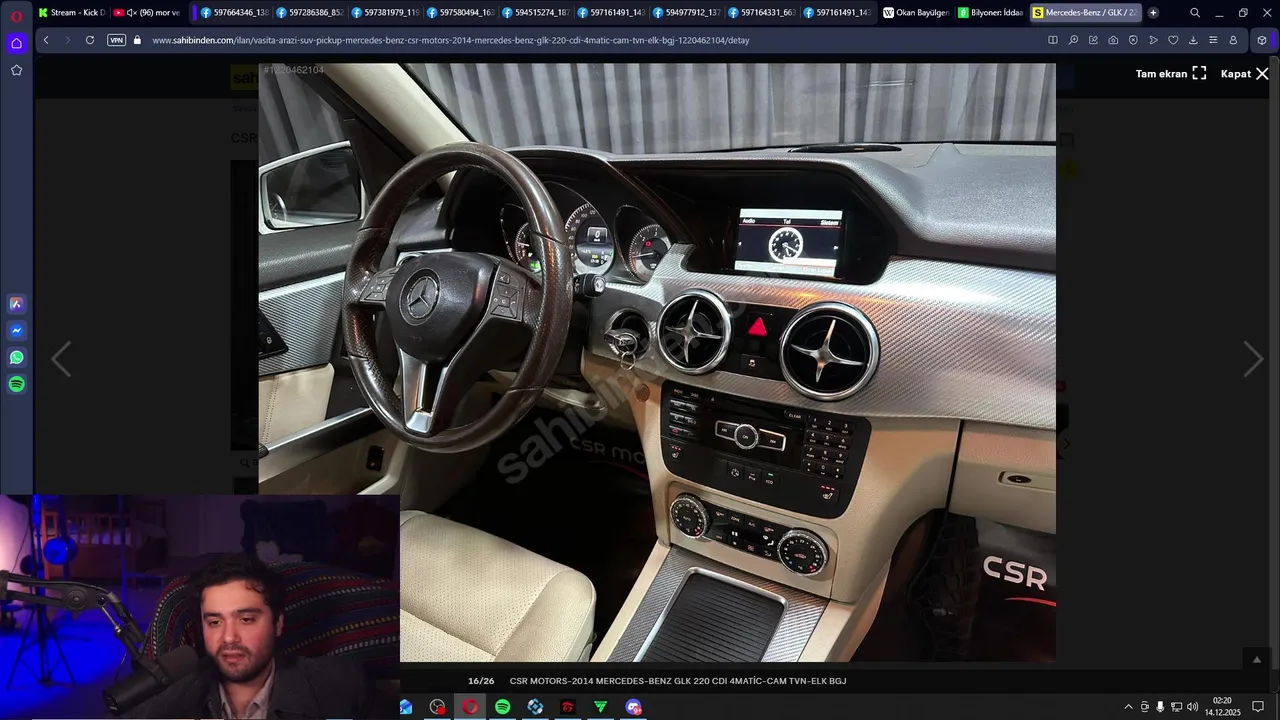Open the Windows notification center

click(1258, 707)
